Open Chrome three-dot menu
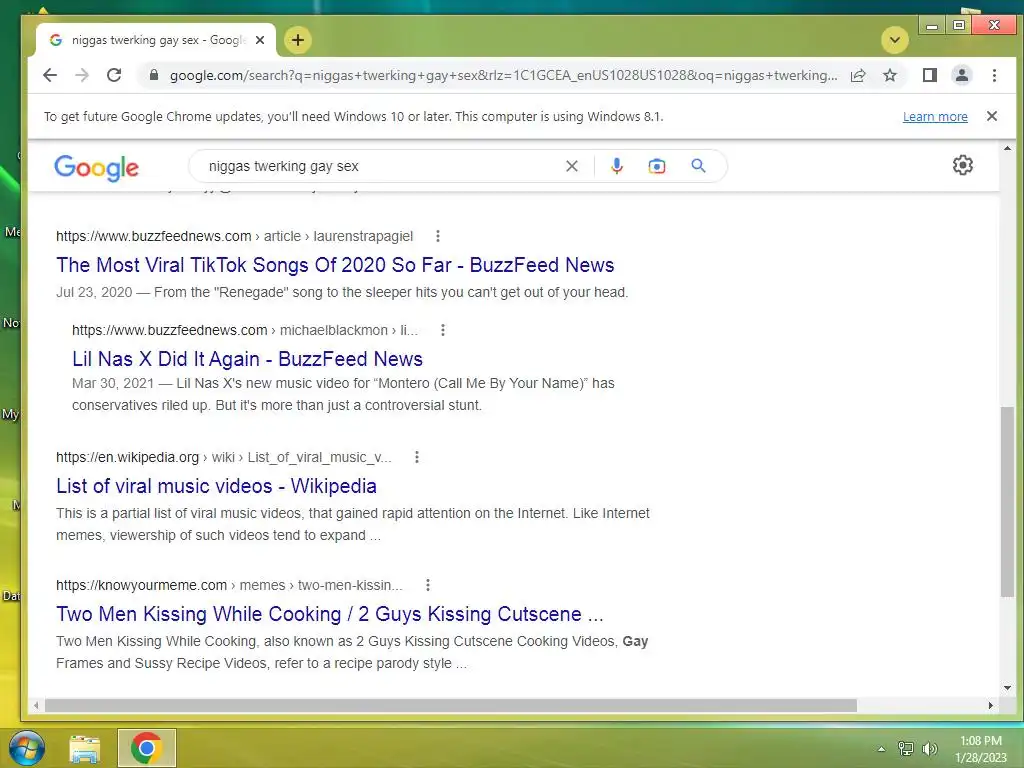The image size is (1024, 768). point(994,75)
